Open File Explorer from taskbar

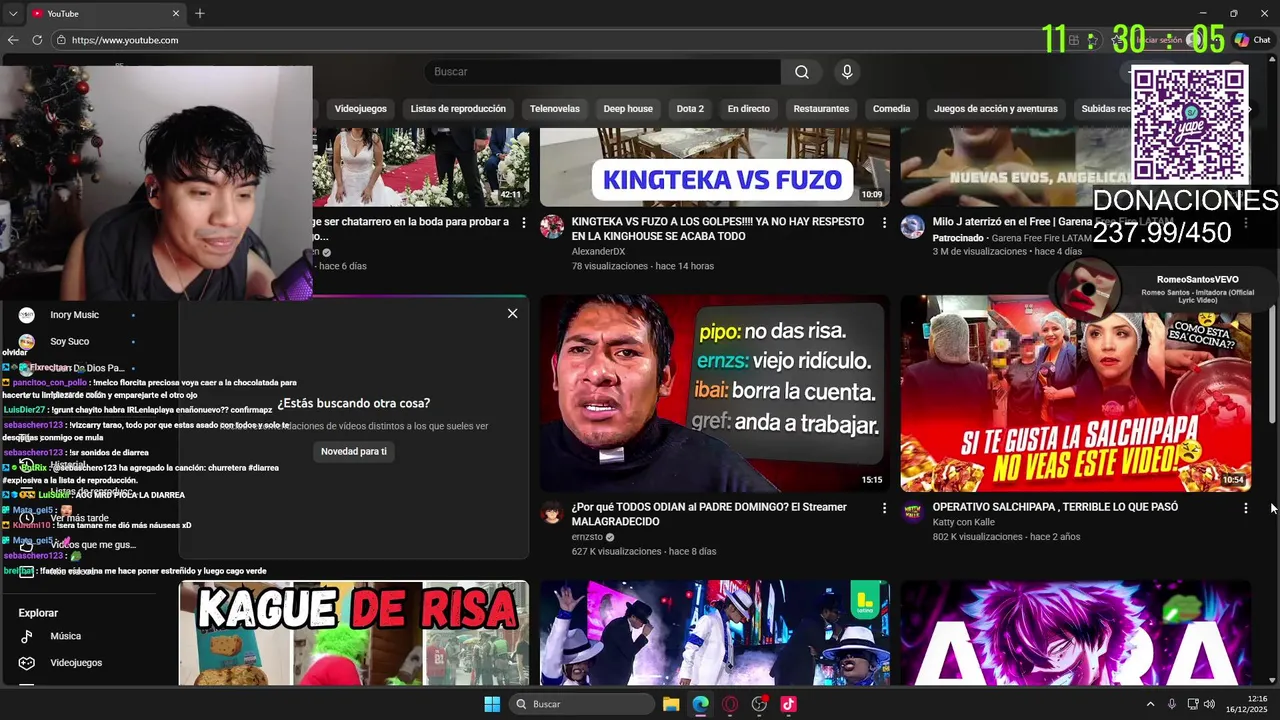tap(671, 704)
